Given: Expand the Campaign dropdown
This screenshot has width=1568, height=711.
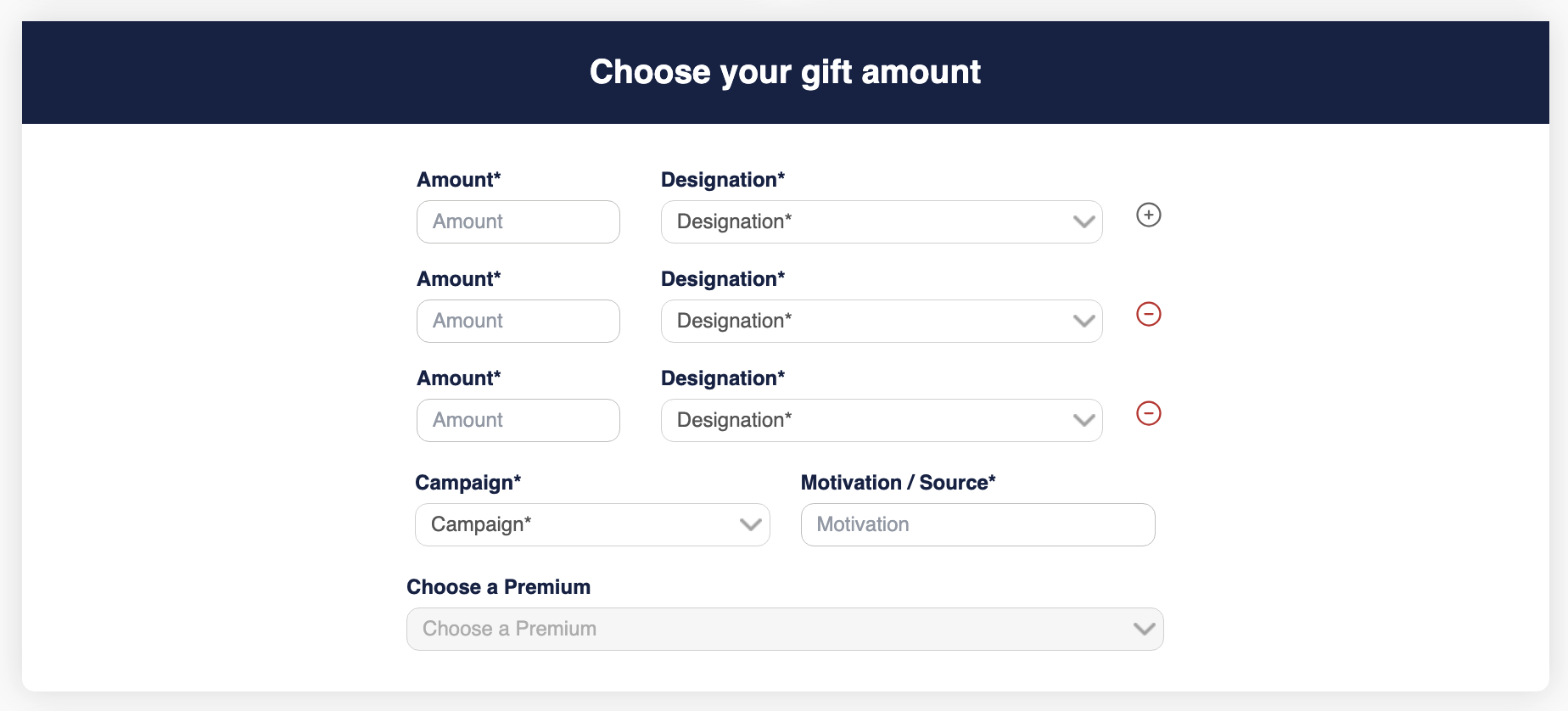Looking at the screenshot, I should (x=591, y=524).
